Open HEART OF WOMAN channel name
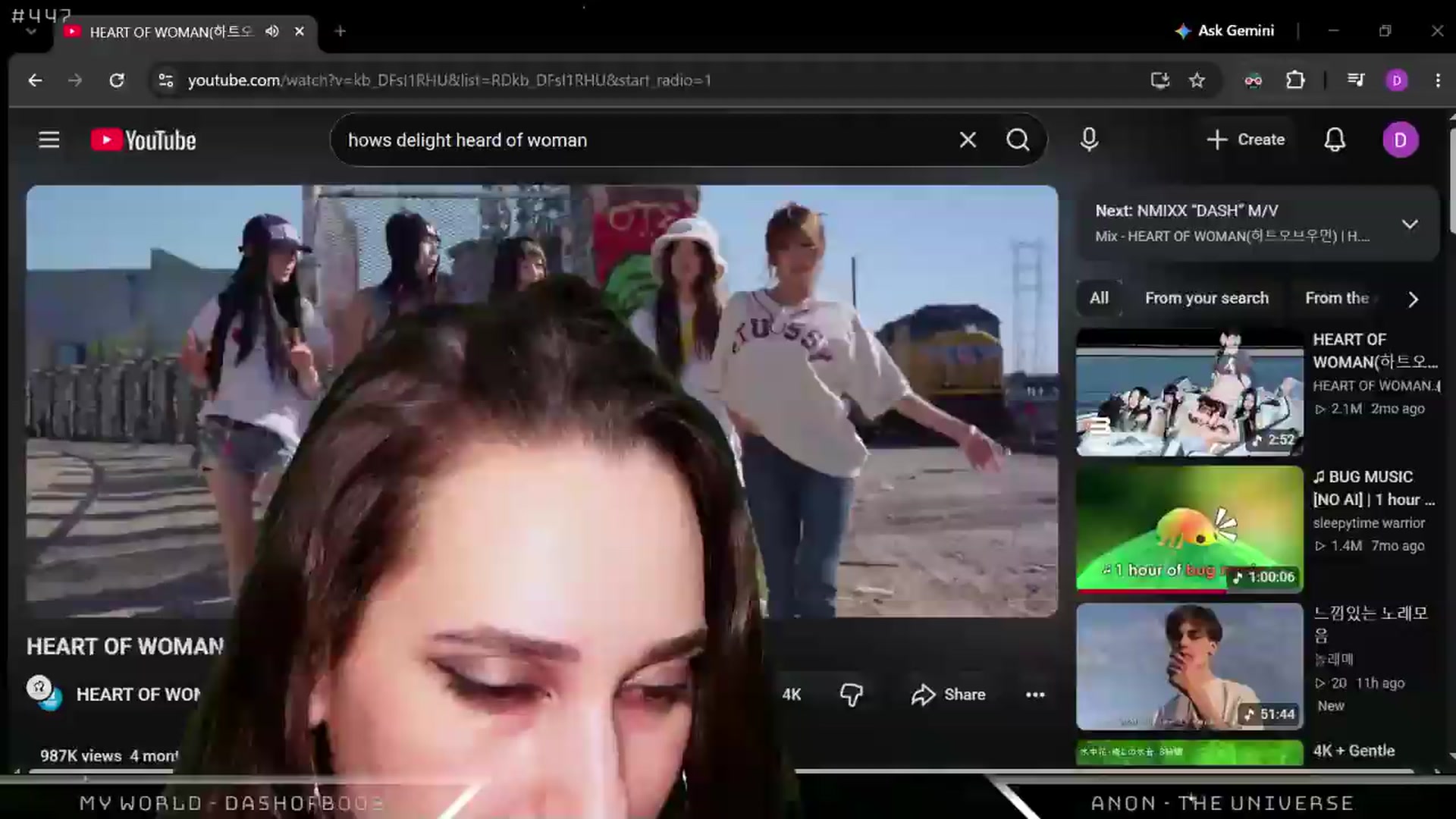The height and width of the screenshot is (819, 1456). tap(139, 694)
